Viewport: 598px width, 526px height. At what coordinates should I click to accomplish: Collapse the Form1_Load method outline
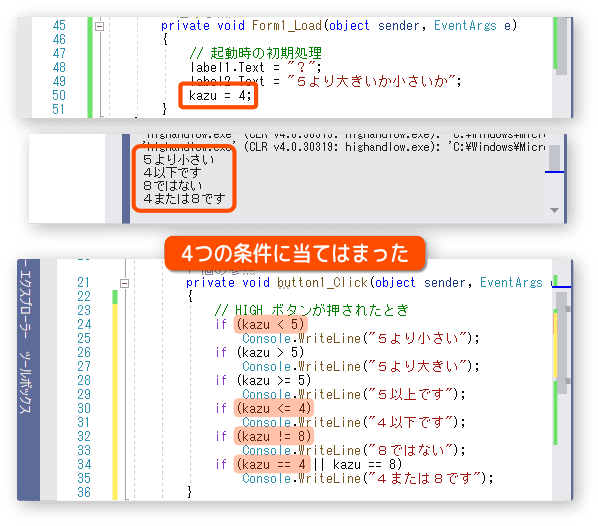coord(100,26)
